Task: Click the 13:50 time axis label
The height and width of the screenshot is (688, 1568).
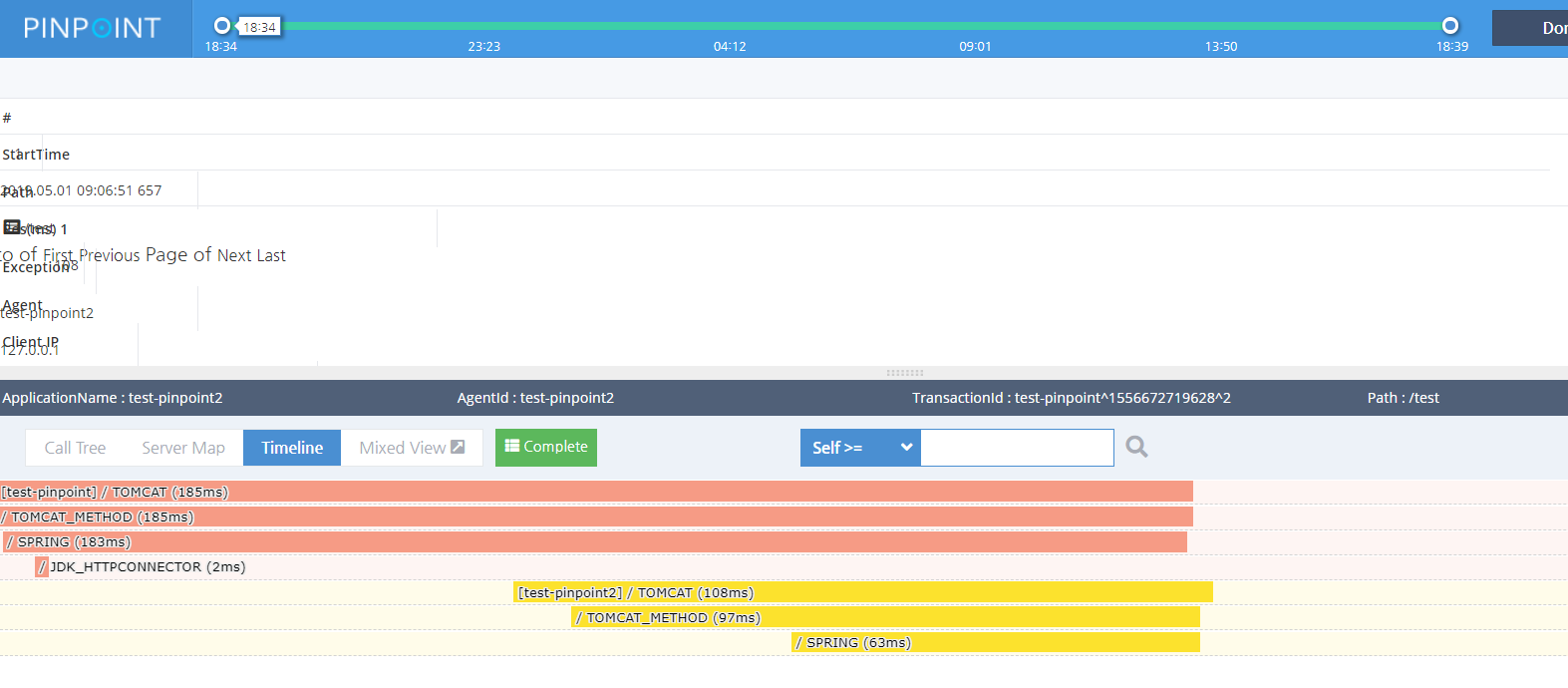Action: tap(1221, 46)
